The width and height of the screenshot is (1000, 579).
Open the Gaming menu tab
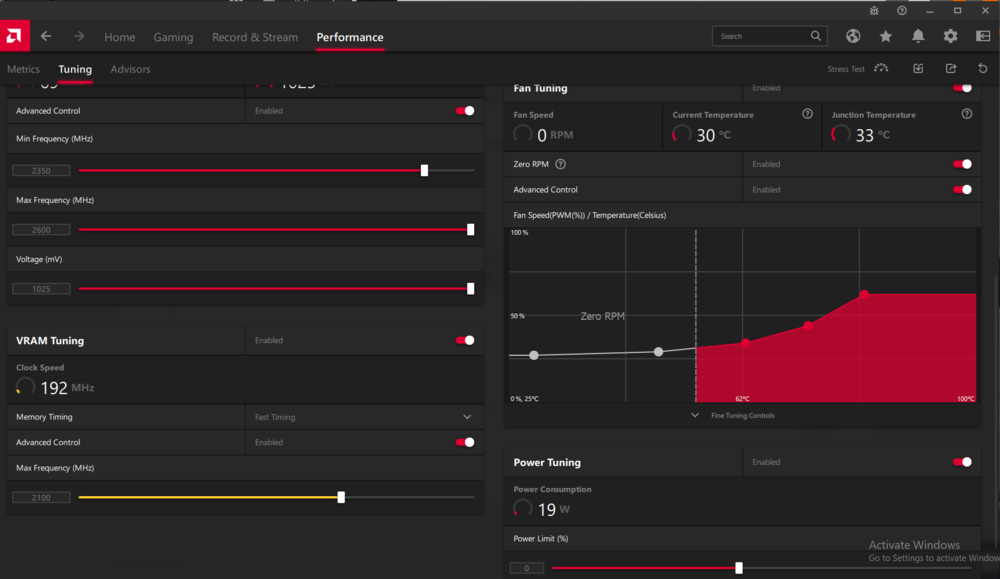[x=173, y=37]
